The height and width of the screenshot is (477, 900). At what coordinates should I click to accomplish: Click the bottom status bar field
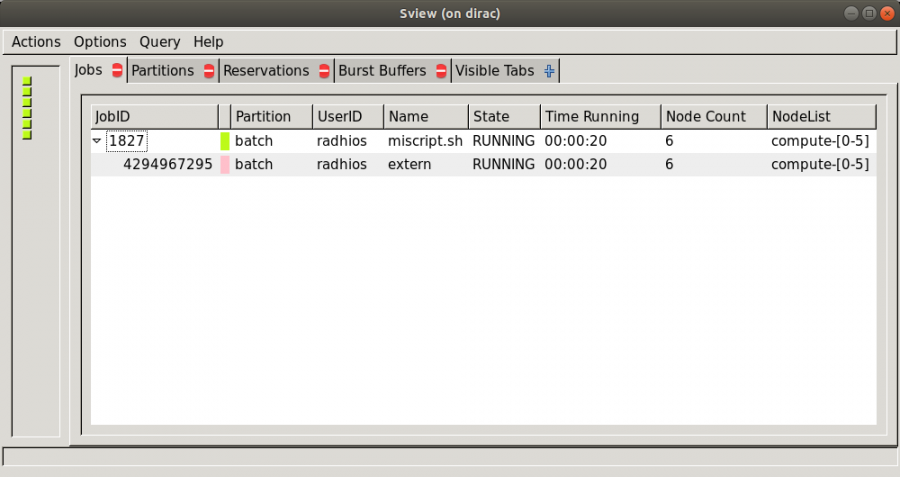tap(450, 457)
